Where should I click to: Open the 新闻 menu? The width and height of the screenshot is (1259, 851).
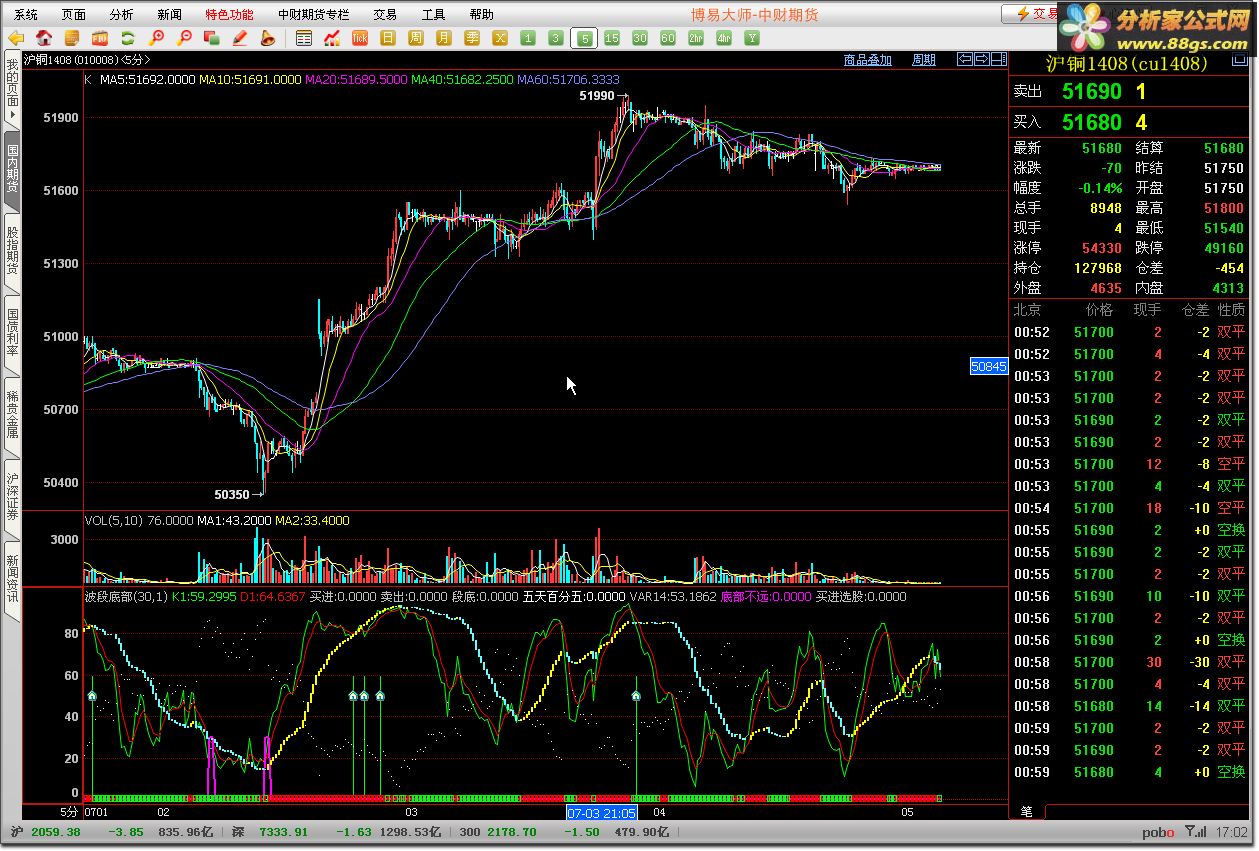tap(170, 14)
